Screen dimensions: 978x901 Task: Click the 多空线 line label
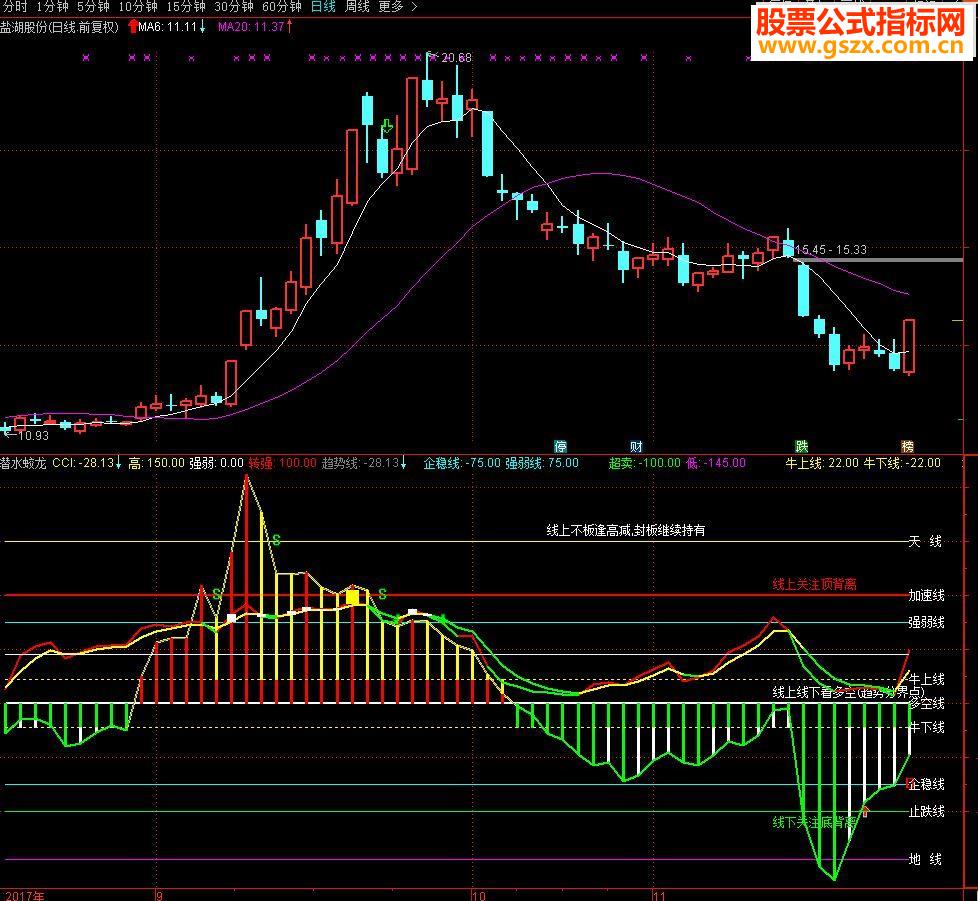926,703
